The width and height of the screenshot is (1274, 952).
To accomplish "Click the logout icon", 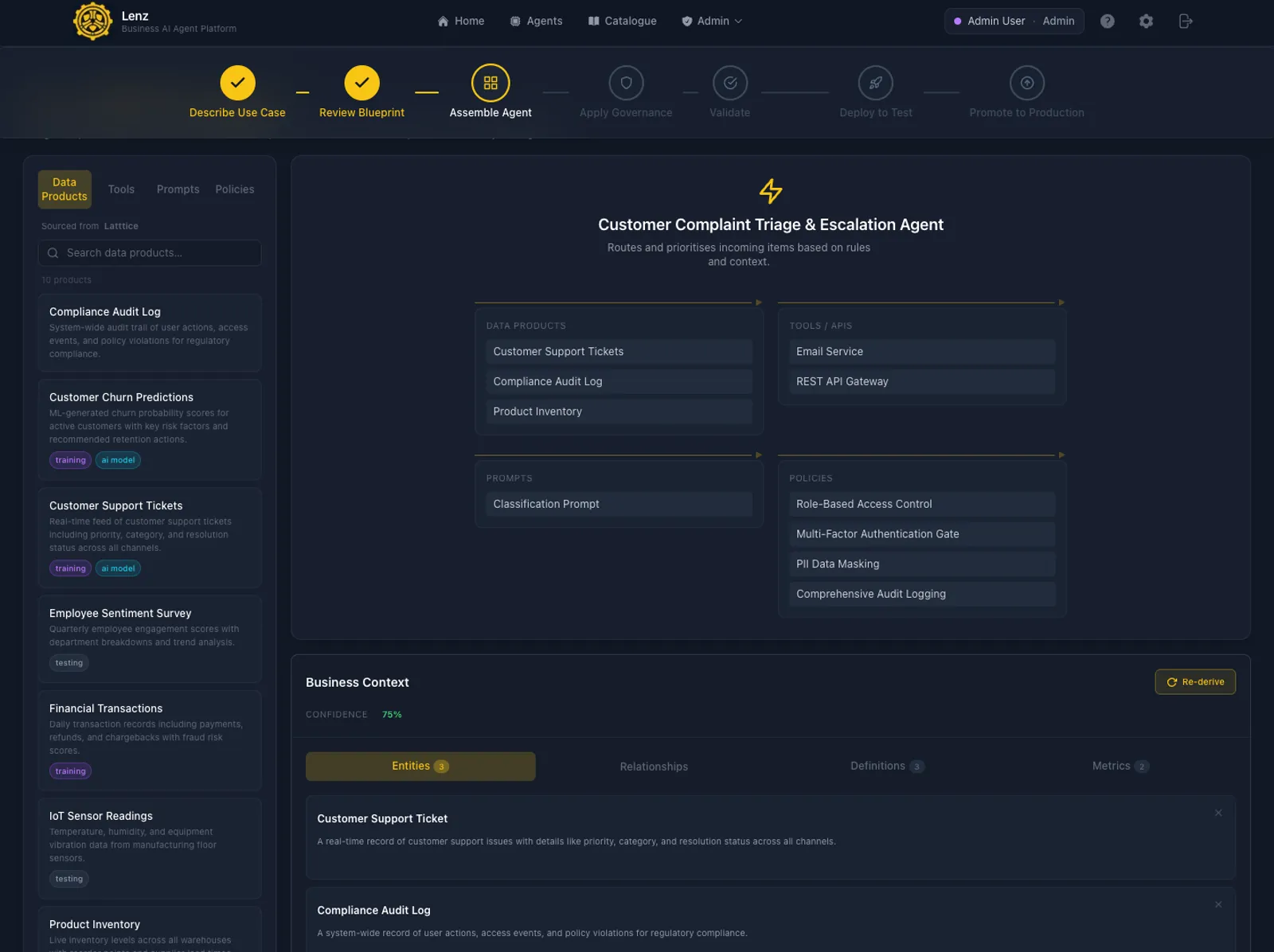I will coord(1185,21).
